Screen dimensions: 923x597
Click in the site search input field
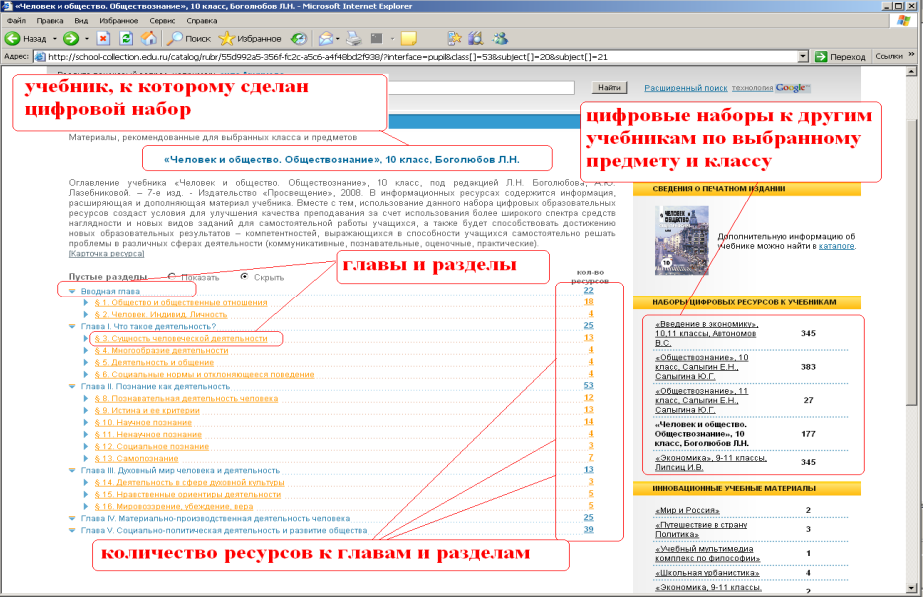[x=480, y=88]
